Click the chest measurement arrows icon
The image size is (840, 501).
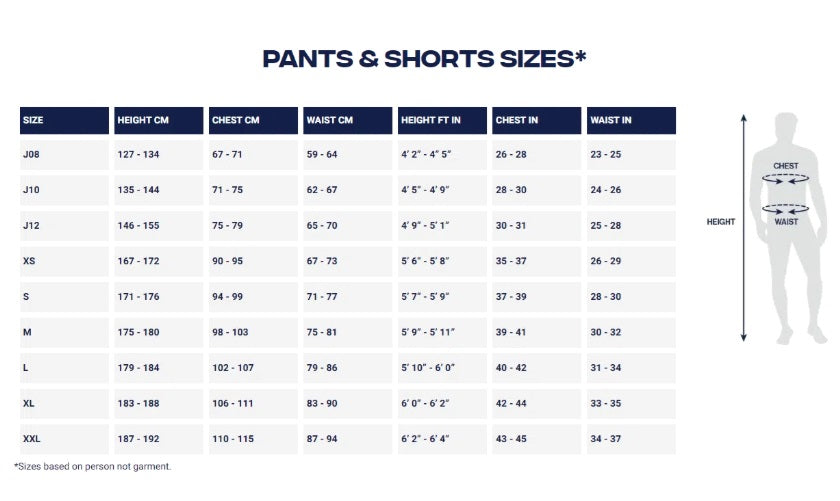pyautogui.click(x=786, y=179)
